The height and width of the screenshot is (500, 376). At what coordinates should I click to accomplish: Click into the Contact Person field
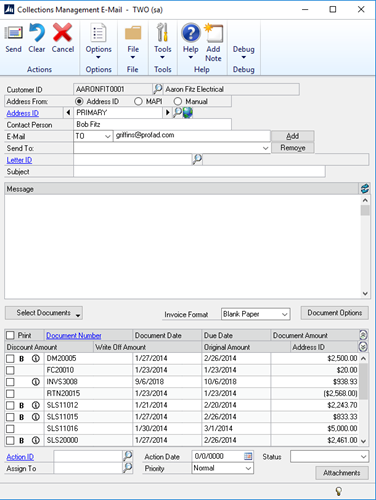tap(152, 124)
